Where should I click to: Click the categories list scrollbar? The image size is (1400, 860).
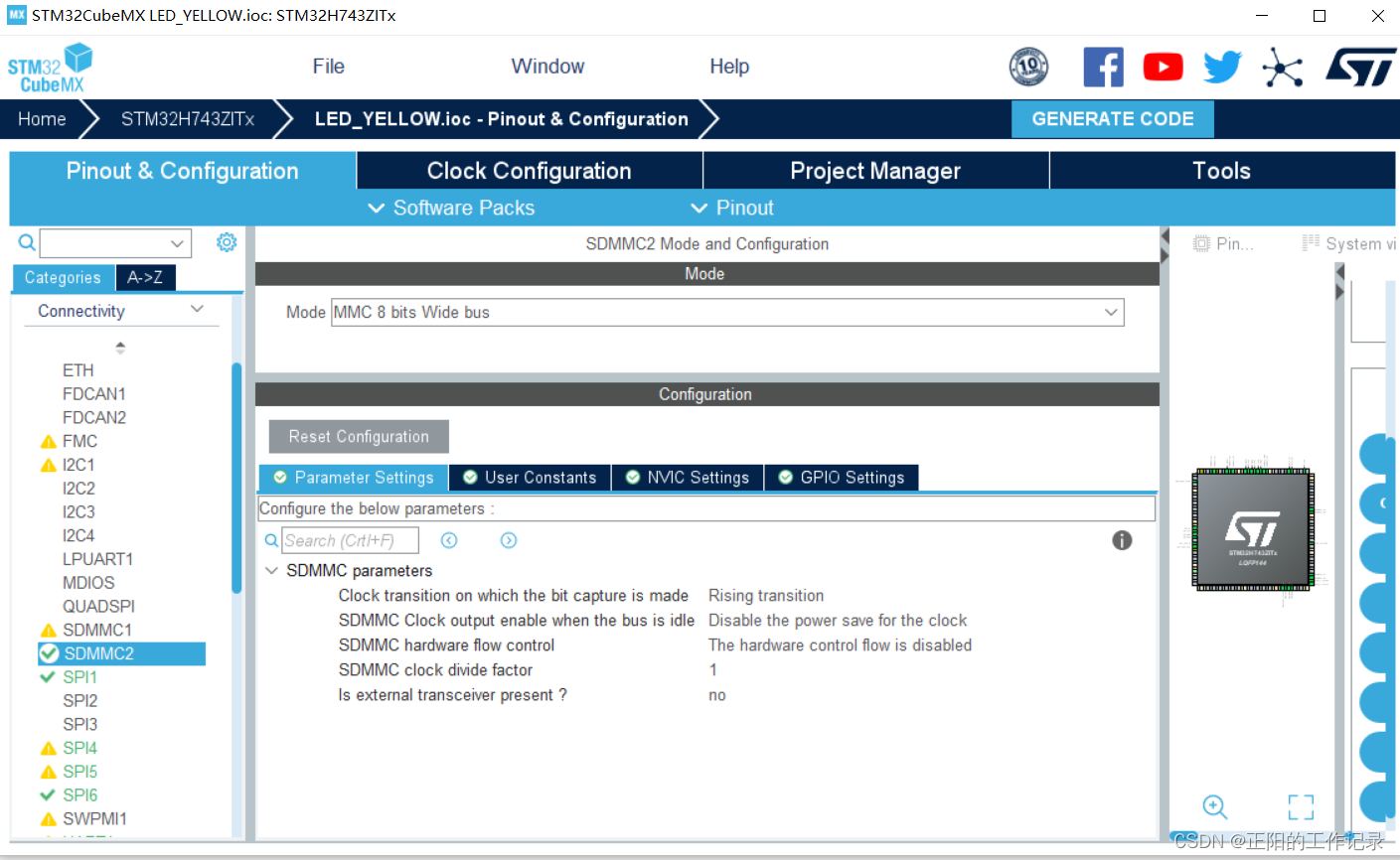click(236, 477)
